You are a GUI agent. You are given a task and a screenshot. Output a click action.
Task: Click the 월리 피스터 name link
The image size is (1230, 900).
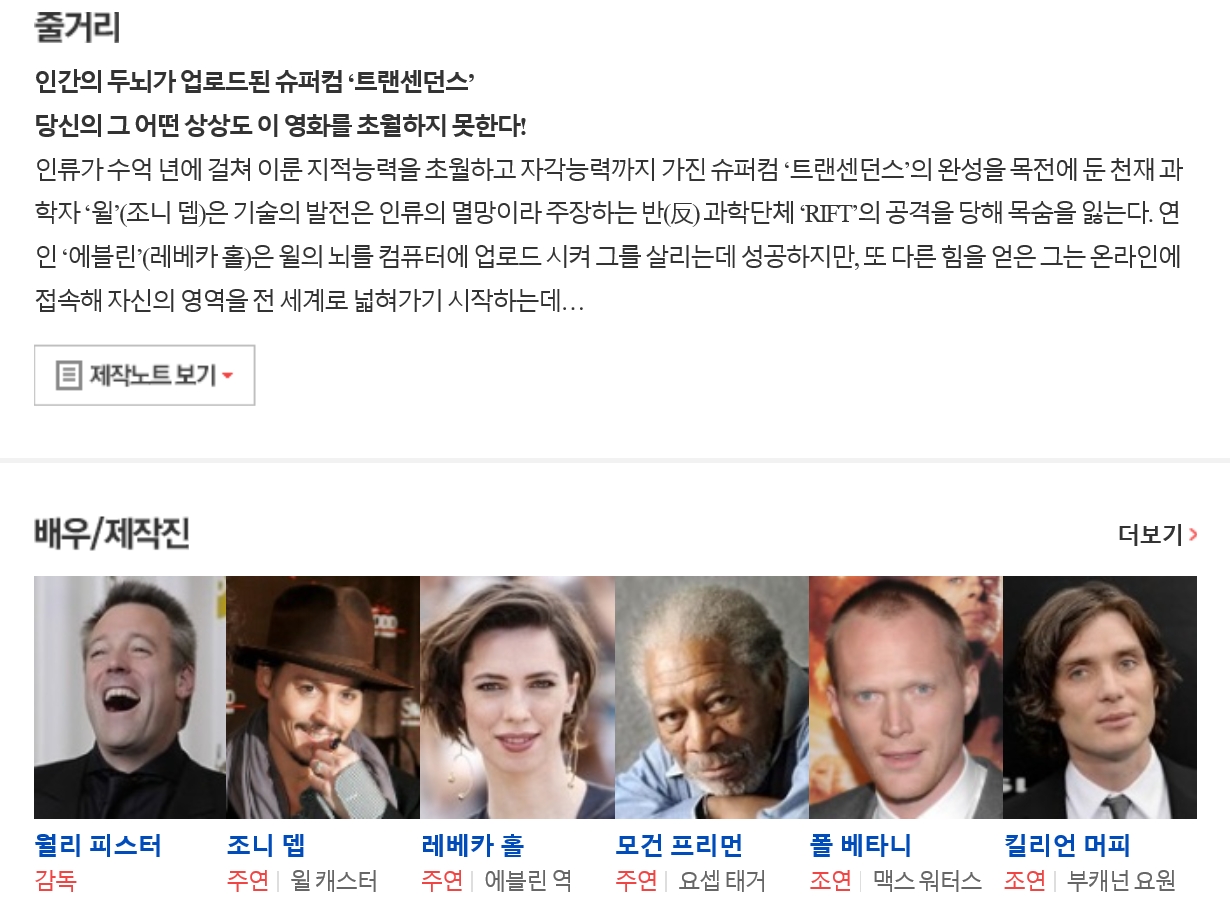98,845
